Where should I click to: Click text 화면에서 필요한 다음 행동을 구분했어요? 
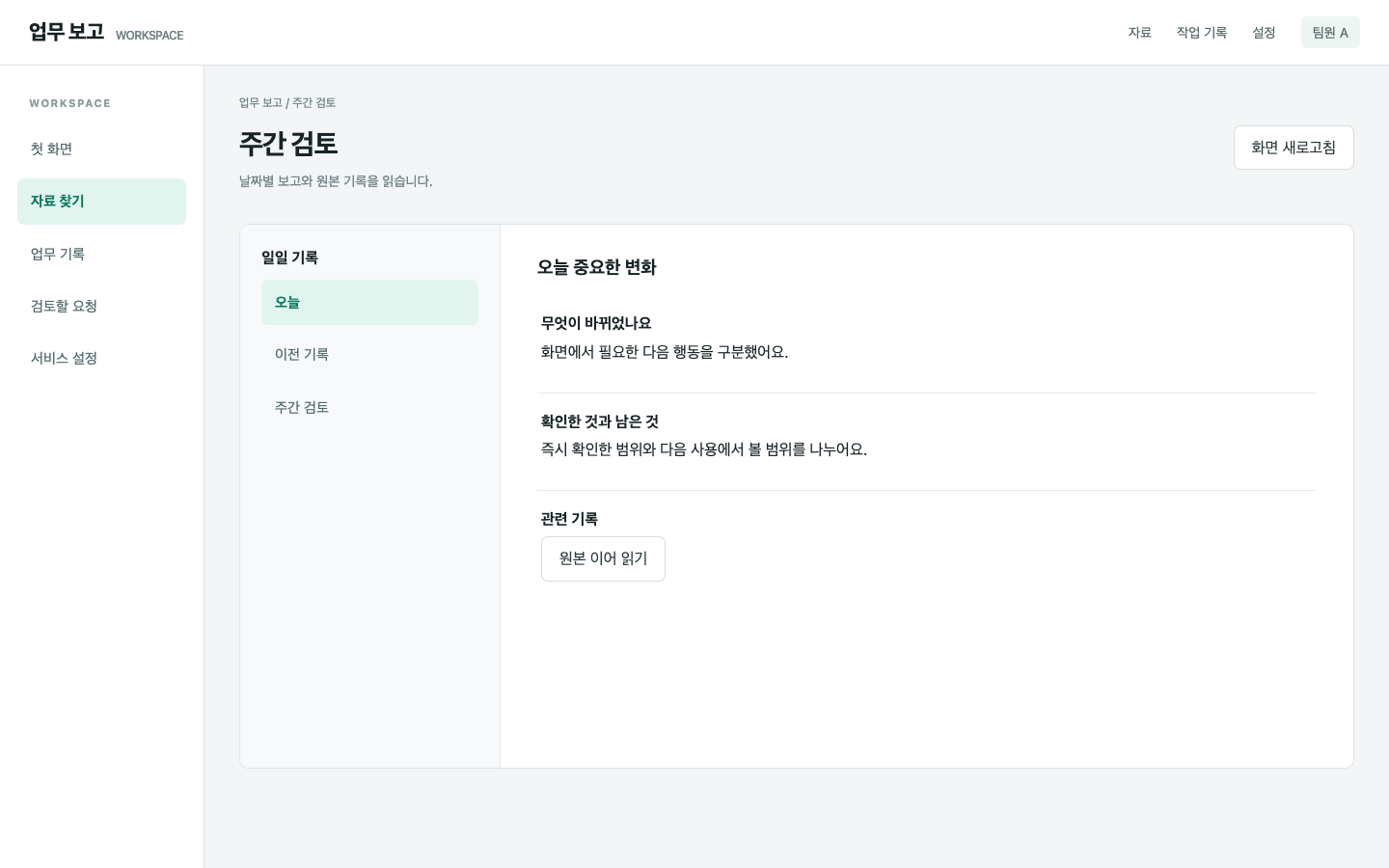(665, 352)
